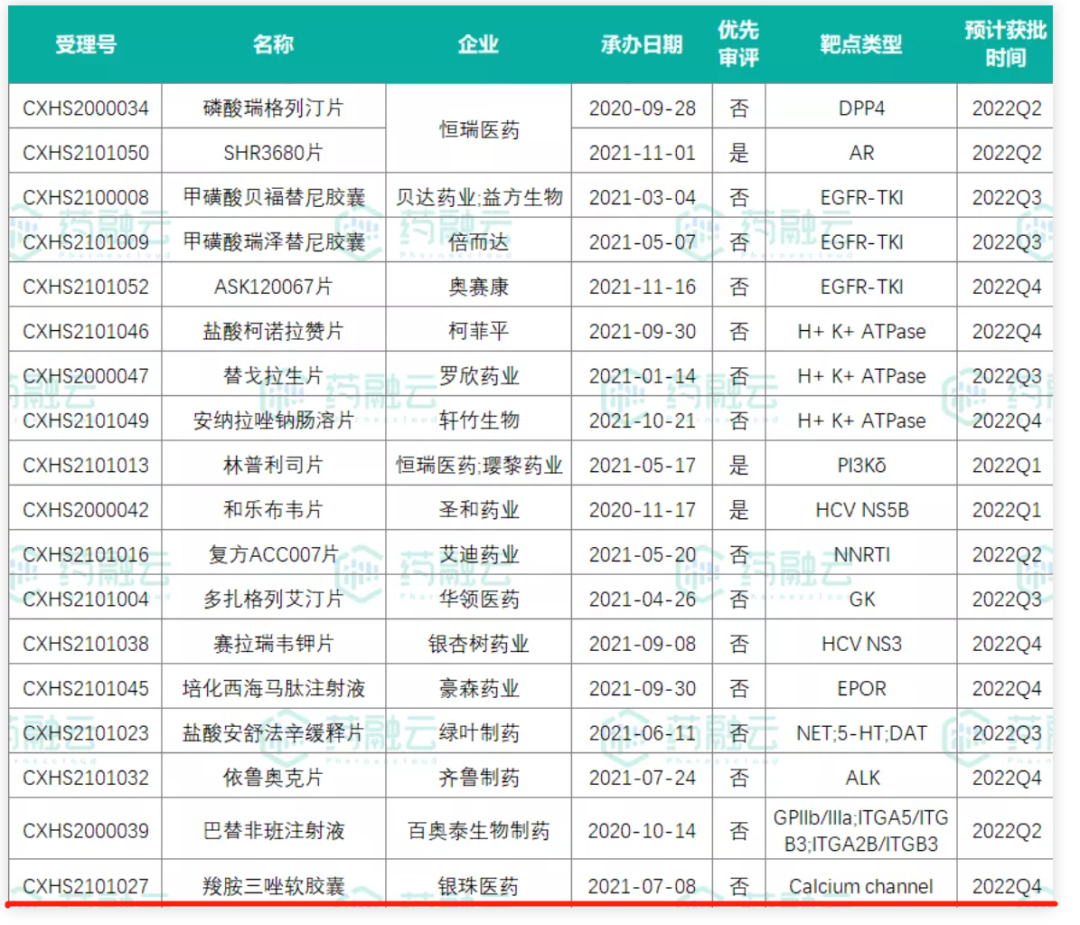
Task: Click 恒瑞医药;璎黎药业 company cell
Action: 478,465
